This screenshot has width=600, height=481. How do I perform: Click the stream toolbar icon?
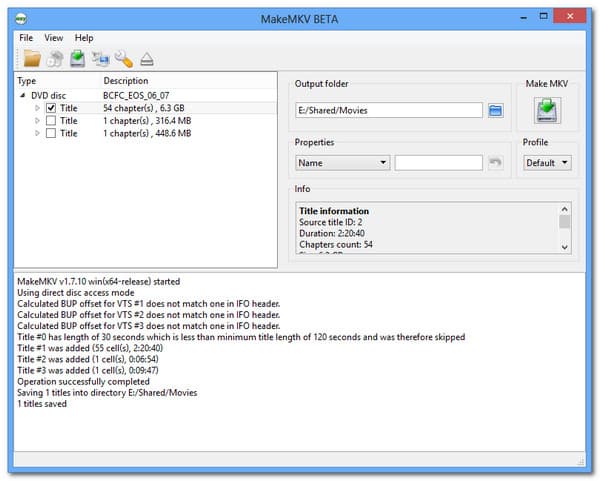point(100,59)
